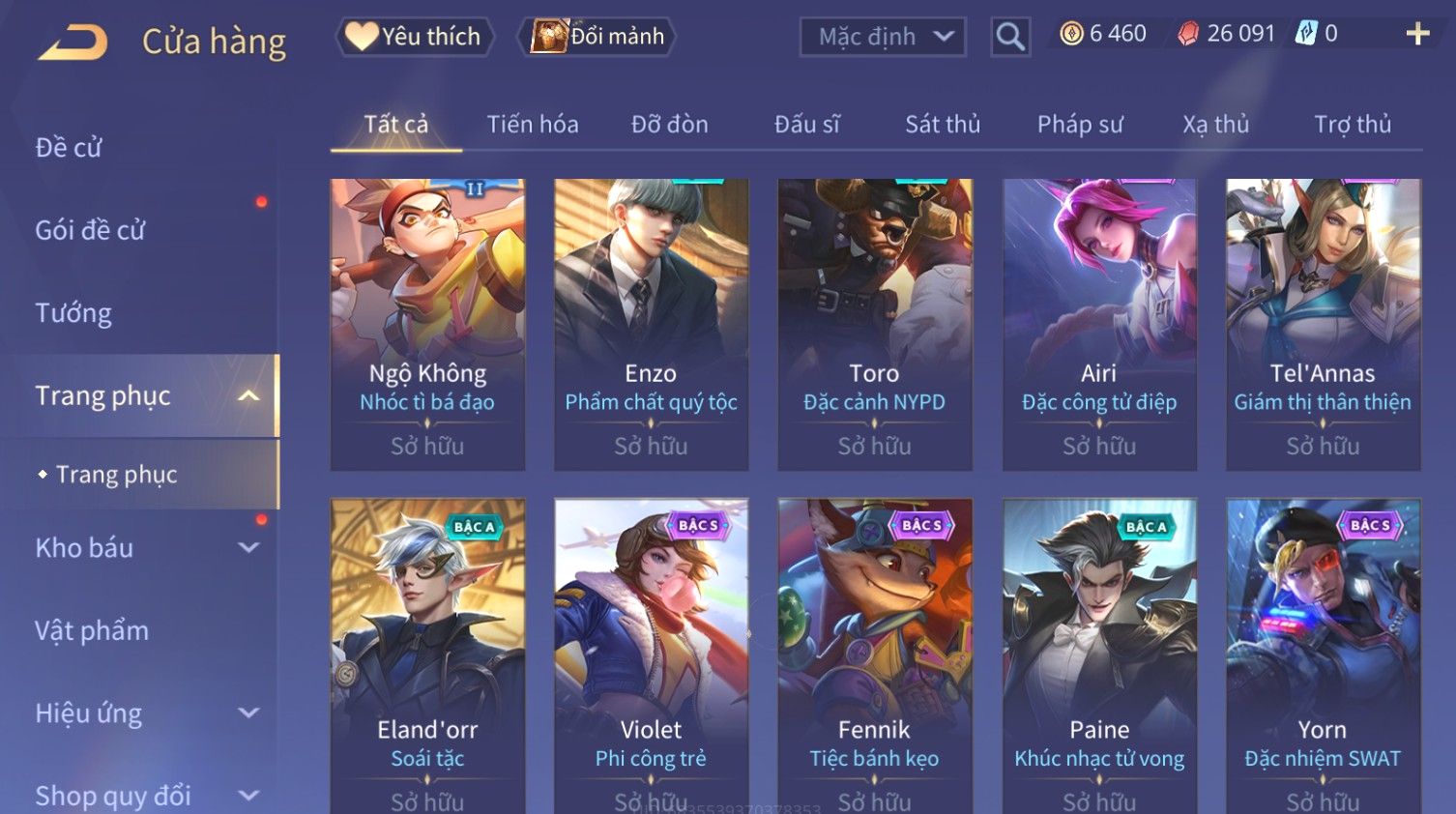Open the Yêu thích heart favorites

[415, 37]
